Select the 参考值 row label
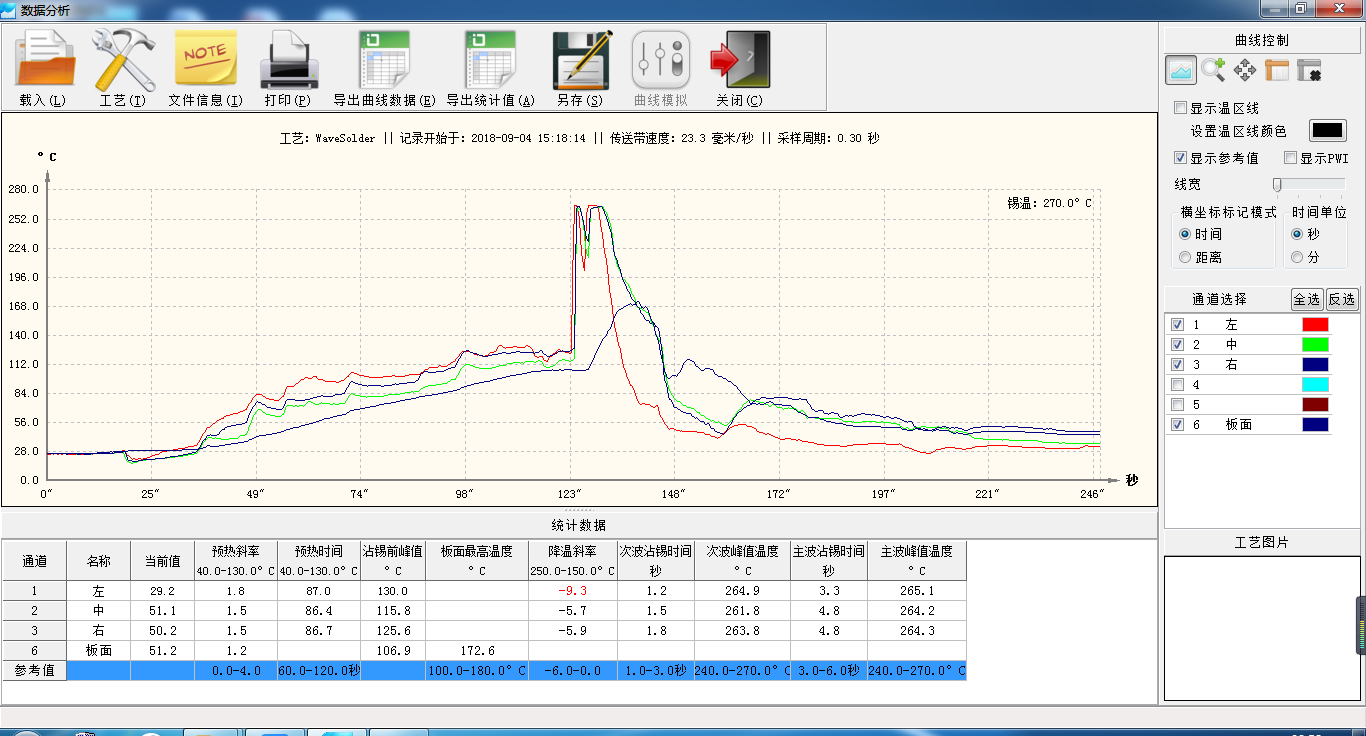This screenshot has height=736, width=1366. (34, 671)
